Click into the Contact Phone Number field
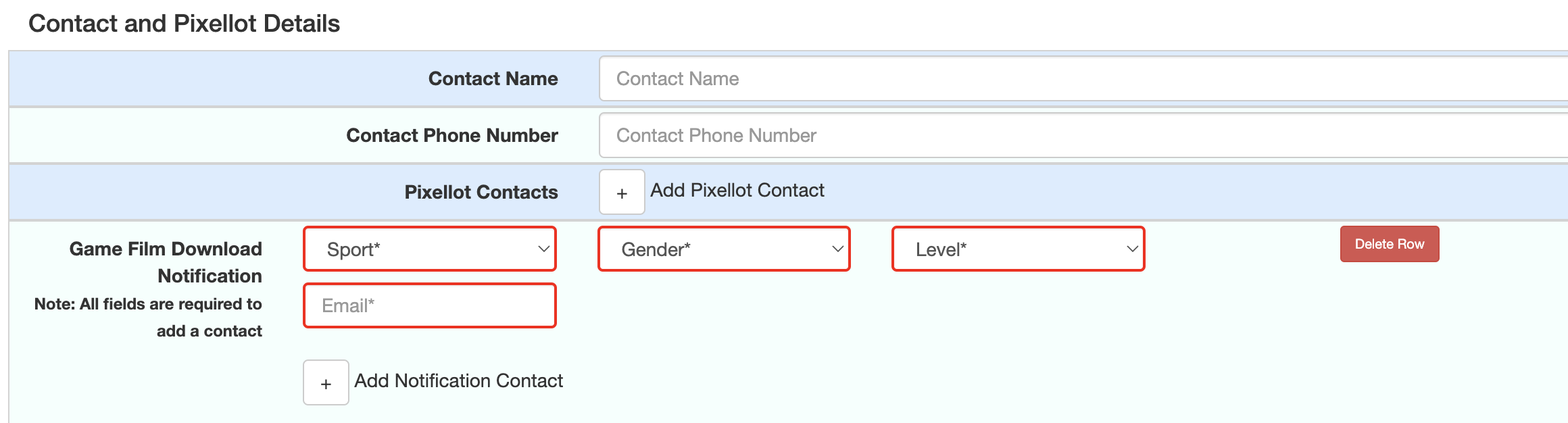This screenshot has height=423, width=1568. 1083,135
